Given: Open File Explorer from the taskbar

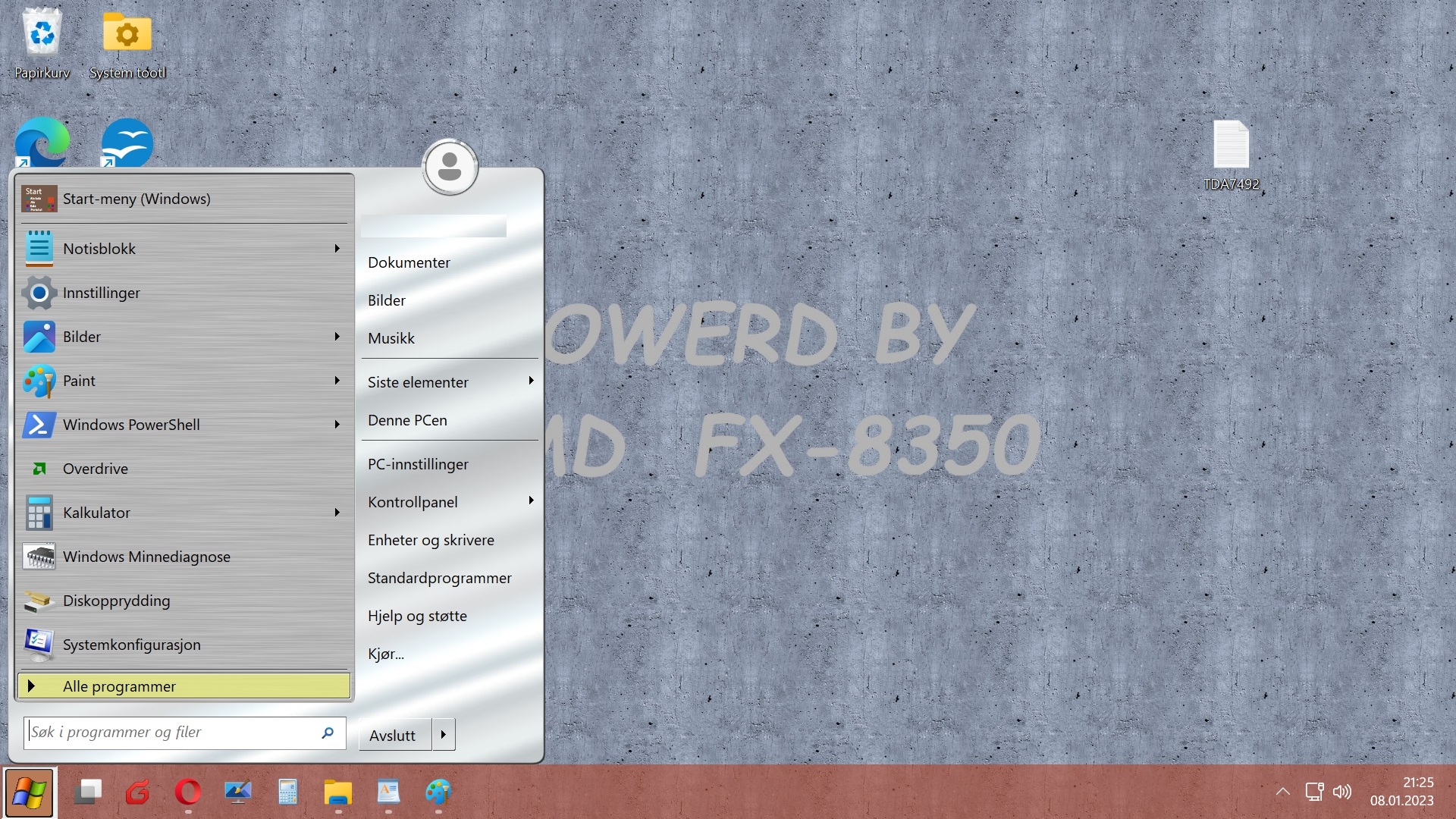Looking at the screenshot, I should (338, 793).
